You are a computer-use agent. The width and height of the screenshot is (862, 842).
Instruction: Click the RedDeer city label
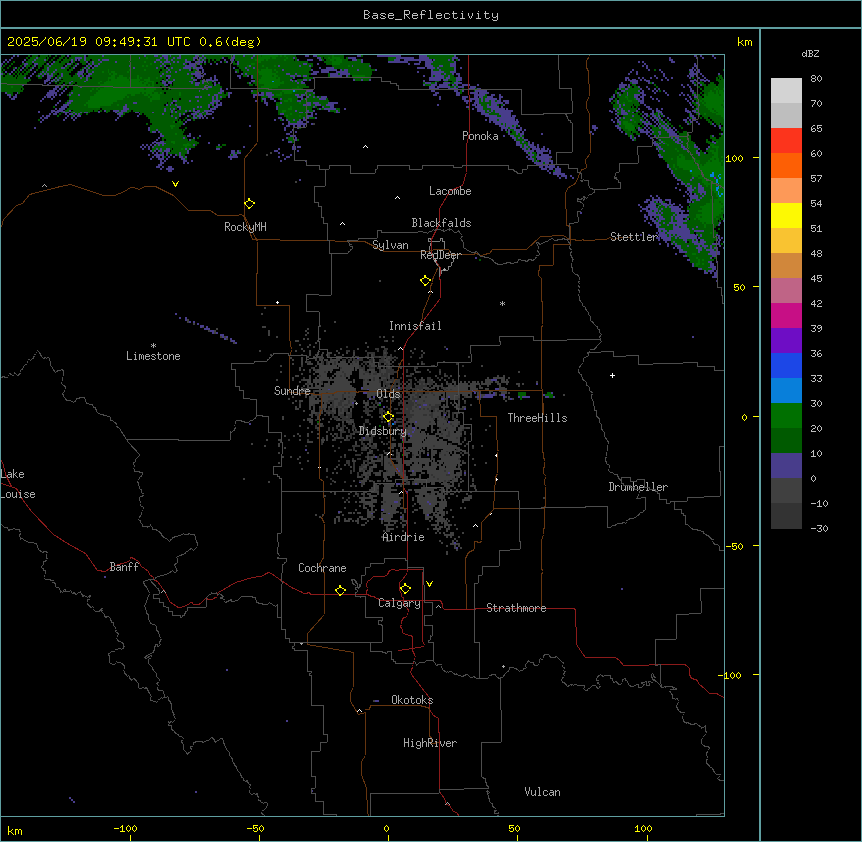440,255
